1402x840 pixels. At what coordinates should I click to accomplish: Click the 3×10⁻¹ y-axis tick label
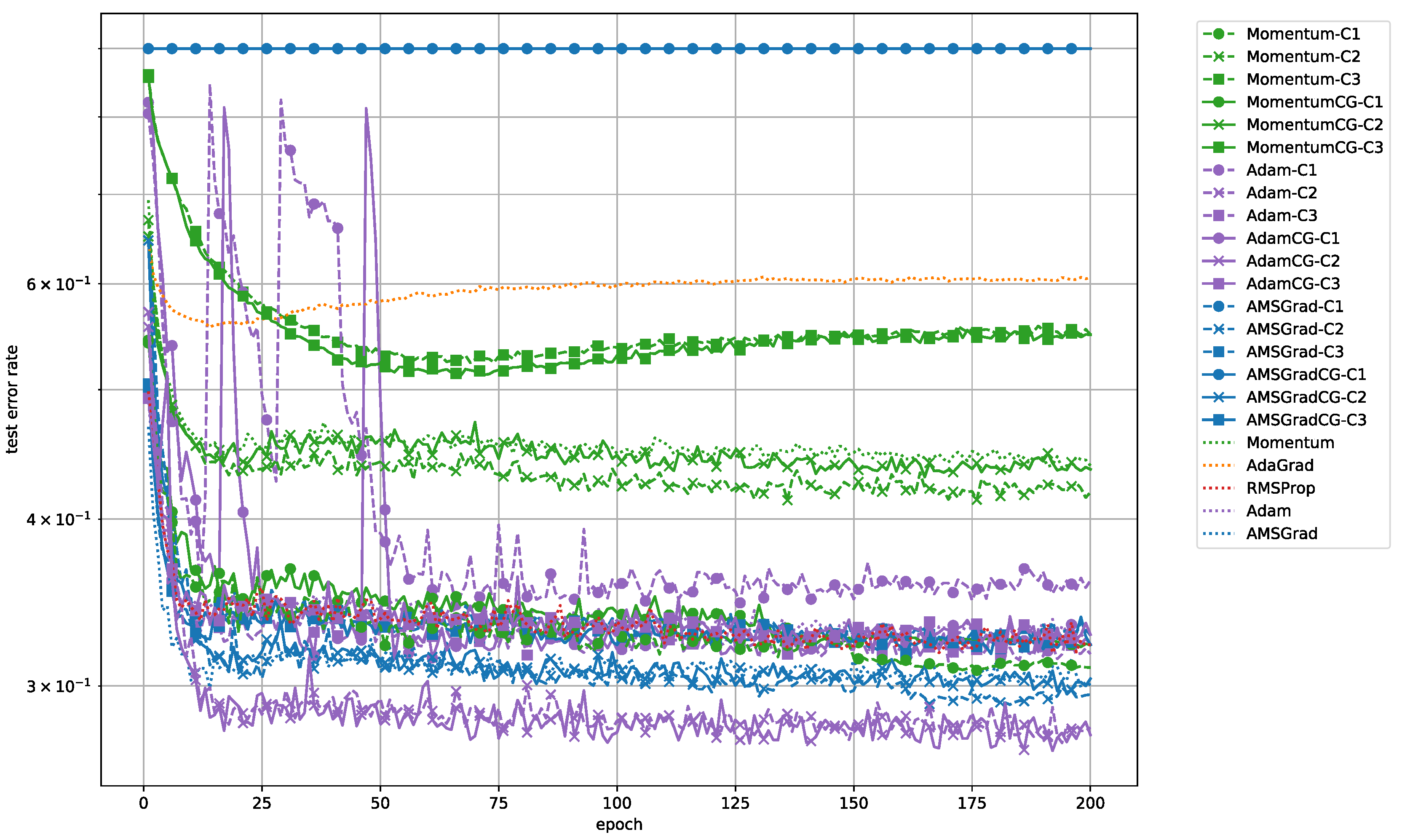(58, 686)
